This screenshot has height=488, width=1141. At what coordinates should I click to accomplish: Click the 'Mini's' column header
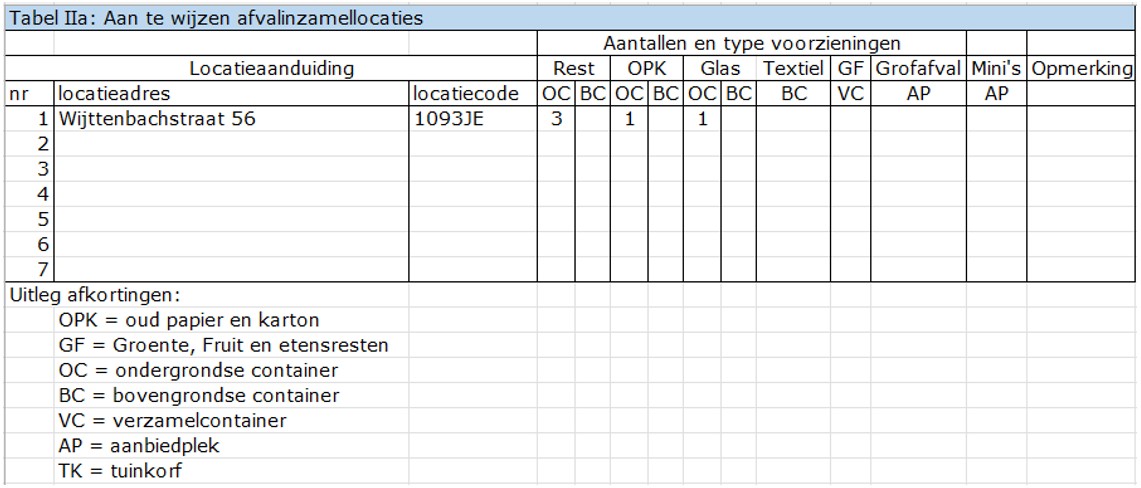coord(995,69)
